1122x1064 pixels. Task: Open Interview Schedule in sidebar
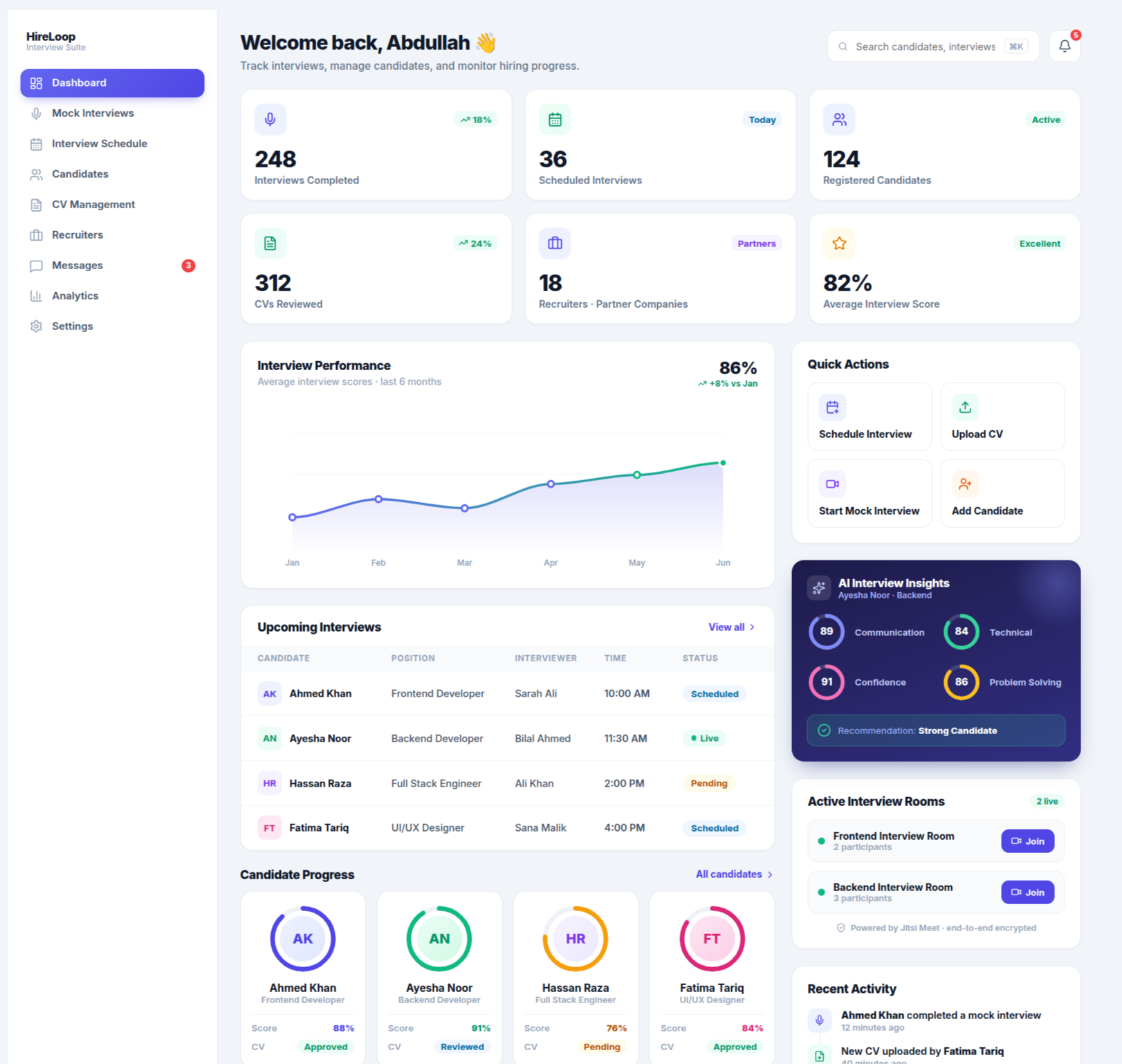pos(112,144)
